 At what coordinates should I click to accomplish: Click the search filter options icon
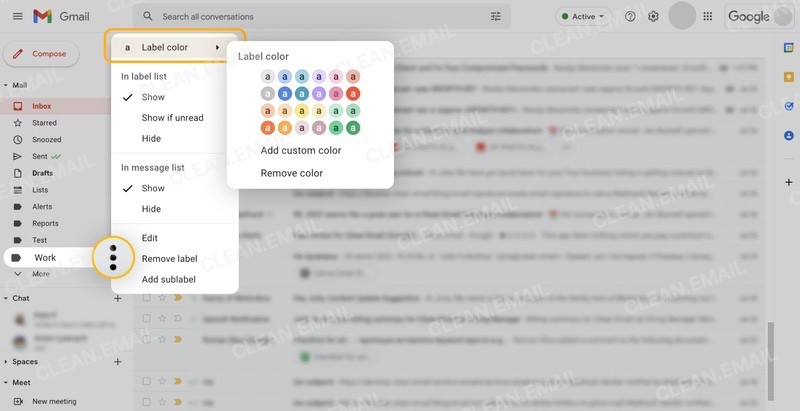coord(496,17)
